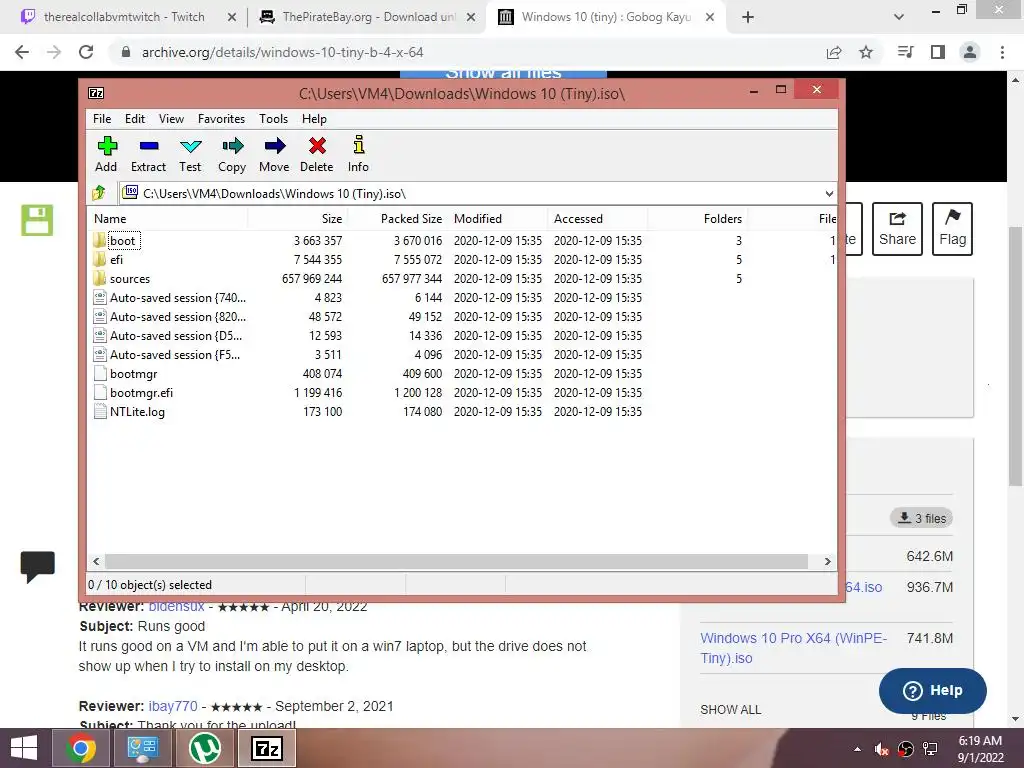Sort by Folders column header
Image resolution: width=1024 pixels, height=768 pixels.
(697, 219)
